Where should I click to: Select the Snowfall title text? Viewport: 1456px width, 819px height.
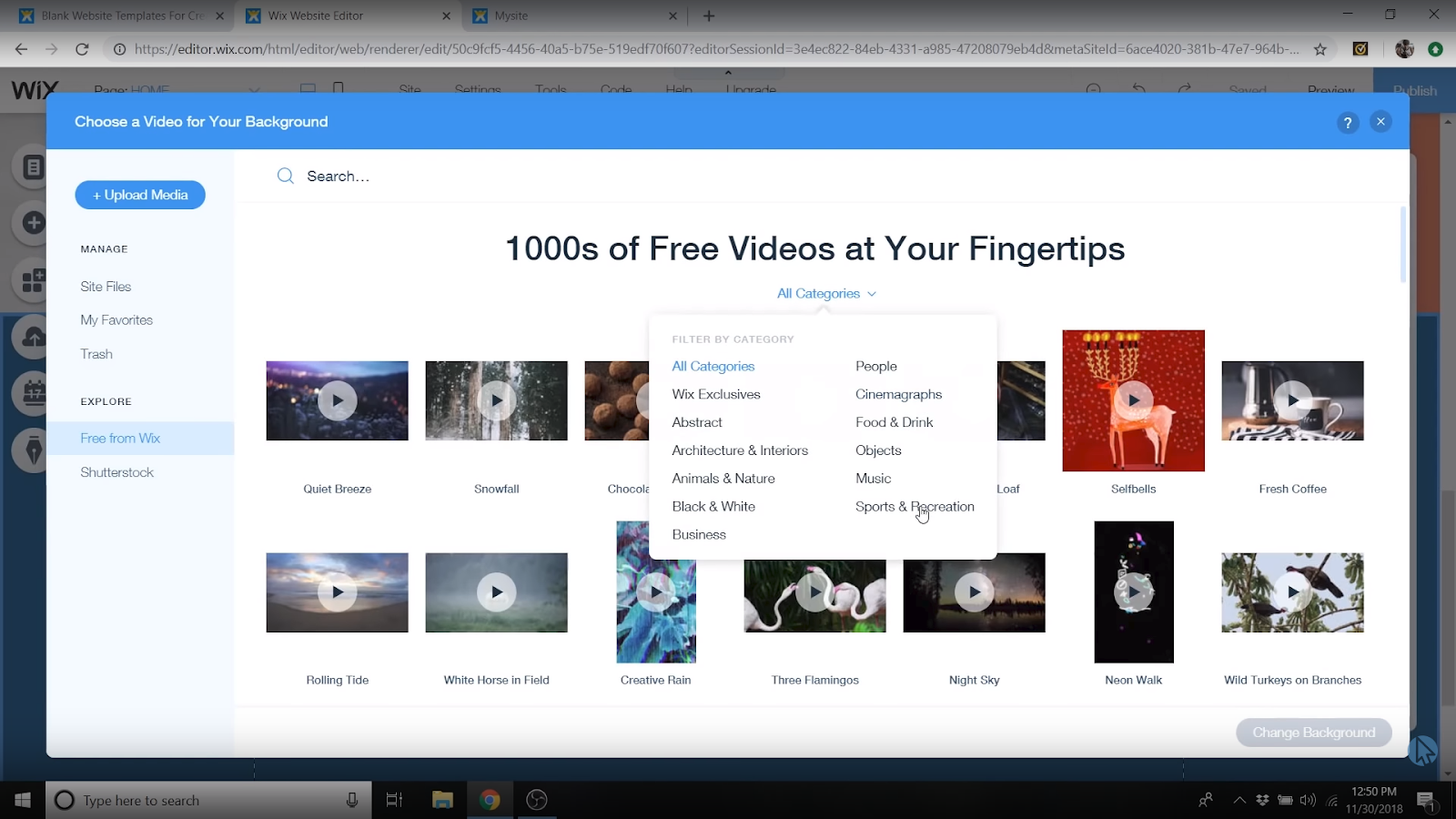[497, 489]
